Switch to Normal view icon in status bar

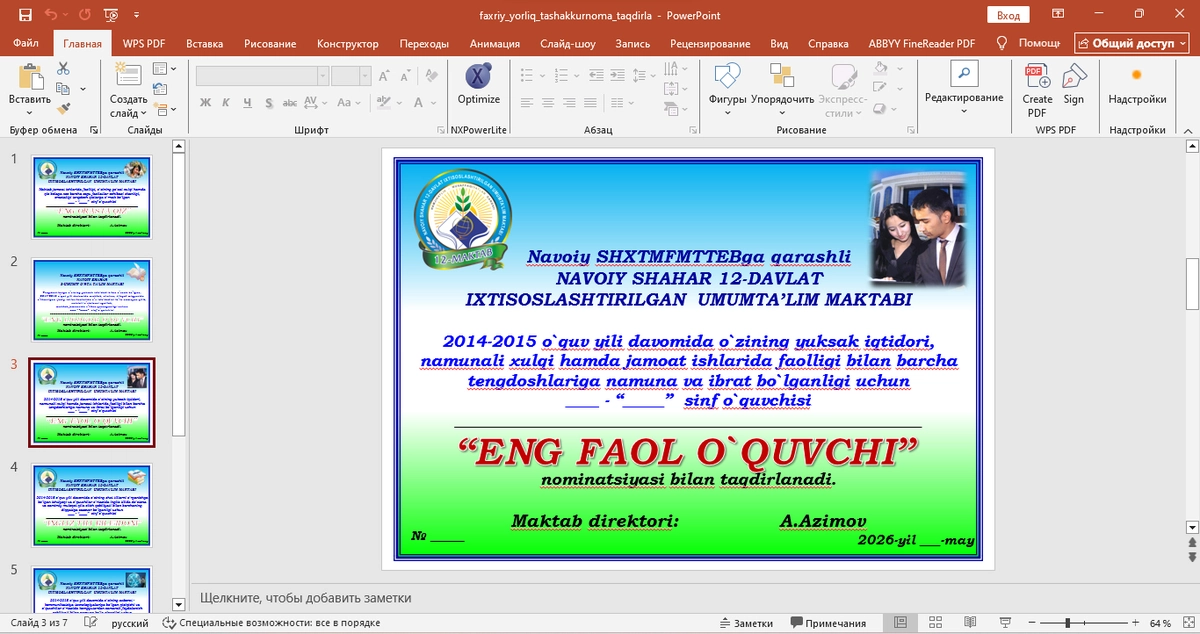click(899, 623)
